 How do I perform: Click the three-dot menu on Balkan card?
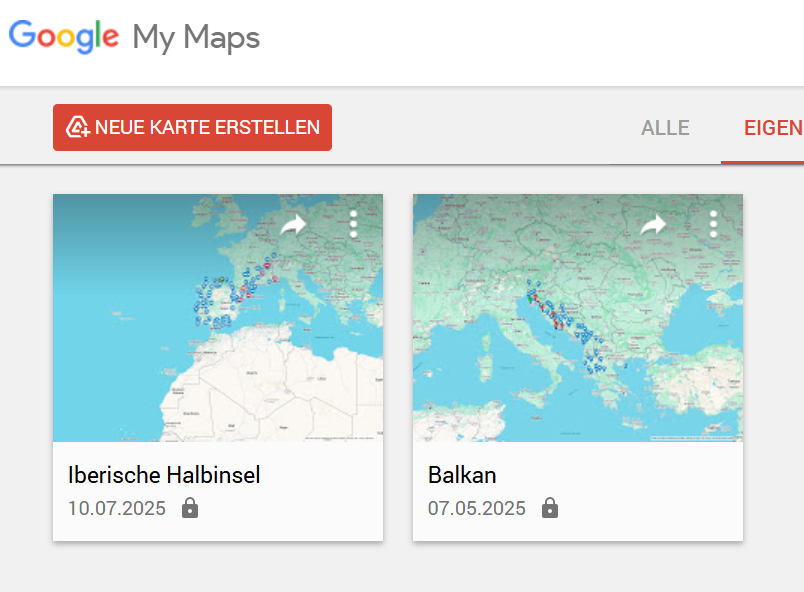pos(711,224)
